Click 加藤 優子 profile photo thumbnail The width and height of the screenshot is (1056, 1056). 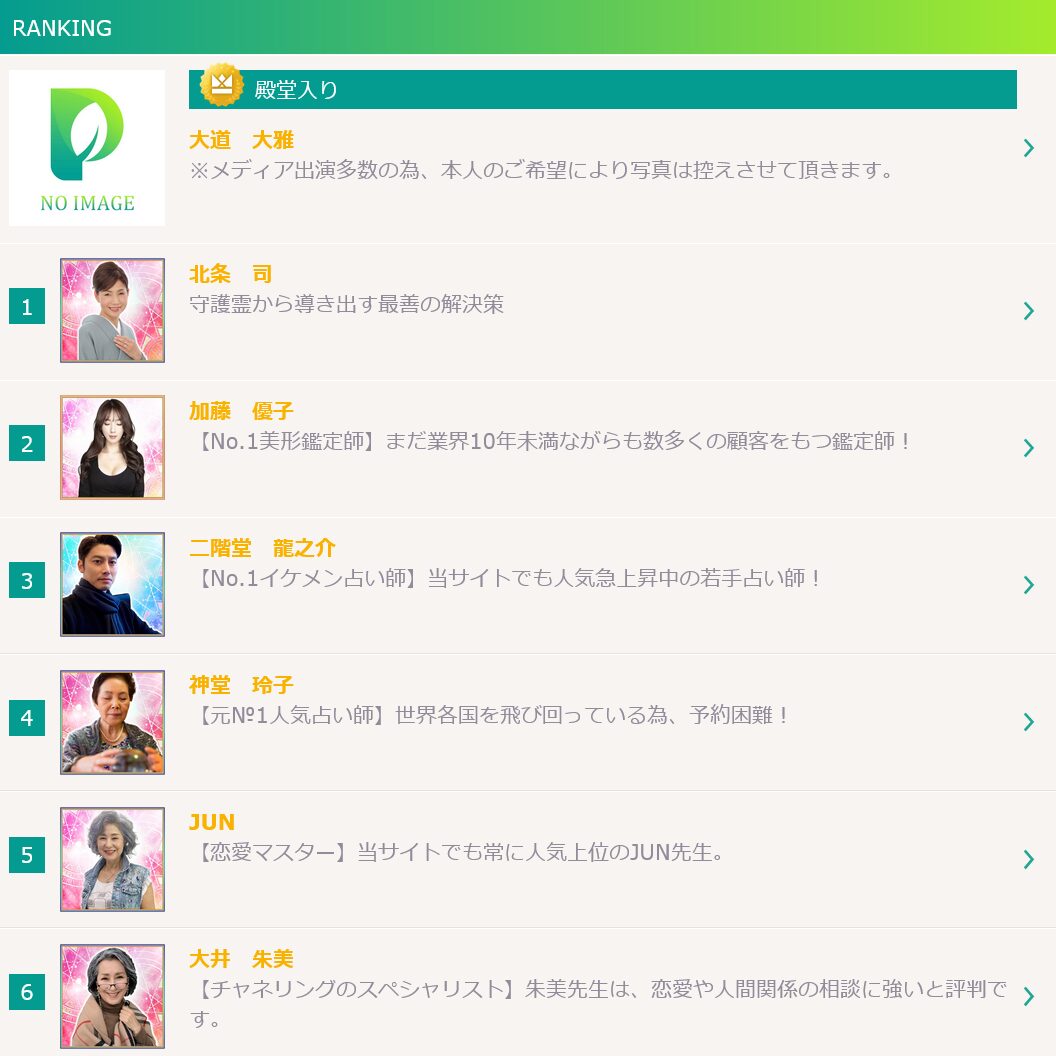pos(112,448)
